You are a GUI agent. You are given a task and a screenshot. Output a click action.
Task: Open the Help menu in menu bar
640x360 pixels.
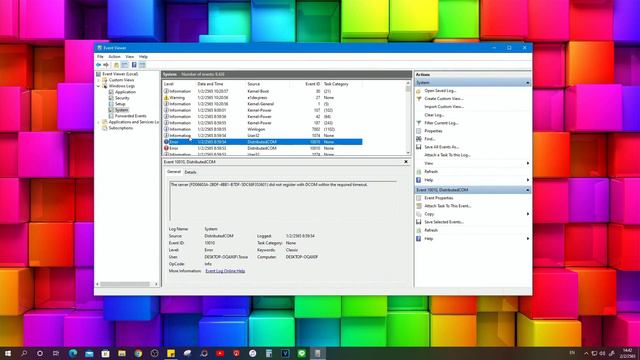coord(143,56)
